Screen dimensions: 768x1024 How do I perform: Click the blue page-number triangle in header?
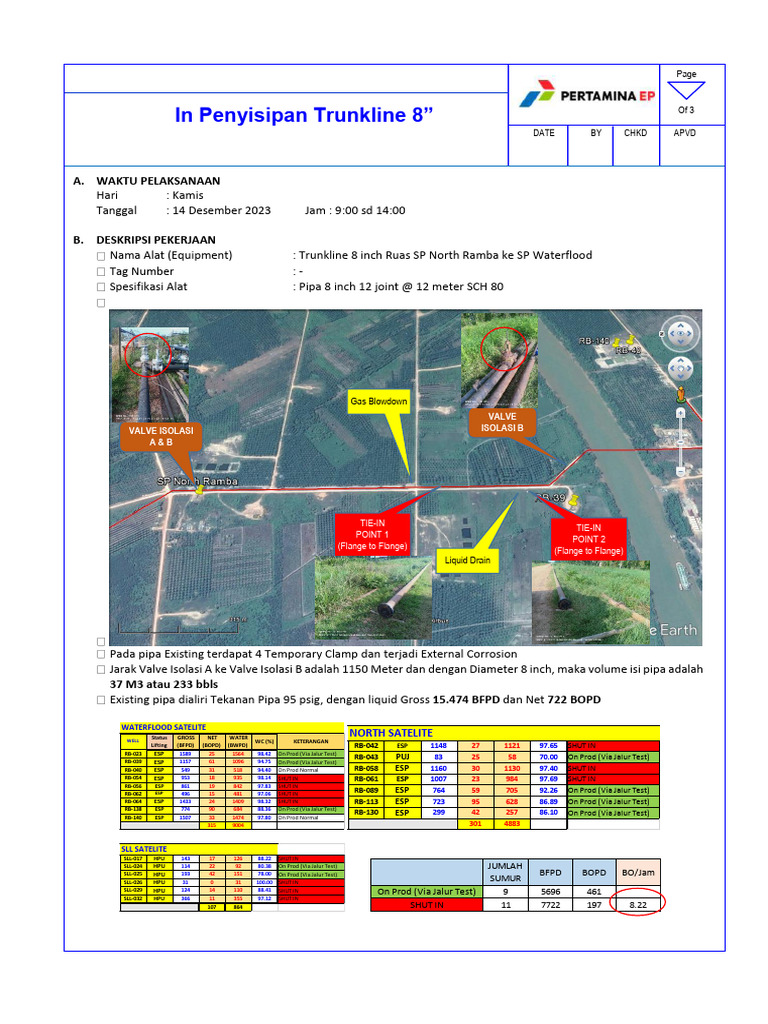pos(686,89)
